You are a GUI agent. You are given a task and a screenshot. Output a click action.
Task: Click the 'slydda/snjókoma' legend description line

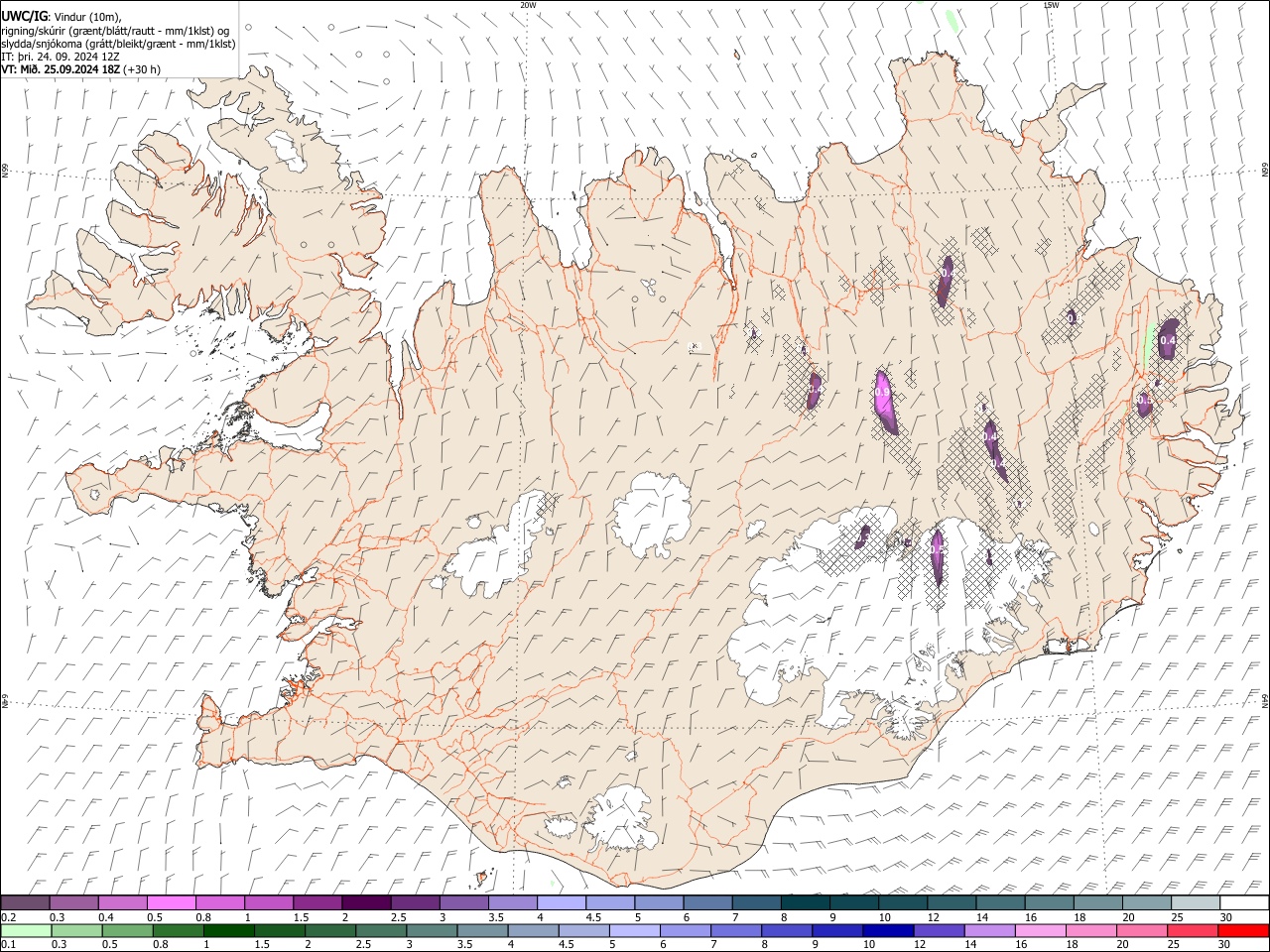118,44
